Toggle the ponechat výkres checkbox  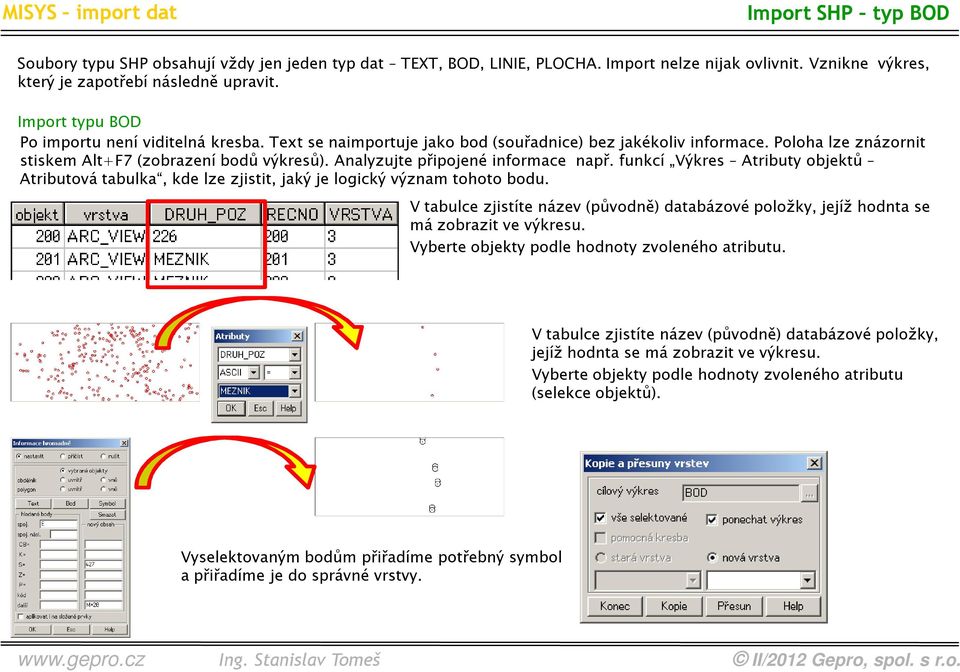click(x=711, y=520)
